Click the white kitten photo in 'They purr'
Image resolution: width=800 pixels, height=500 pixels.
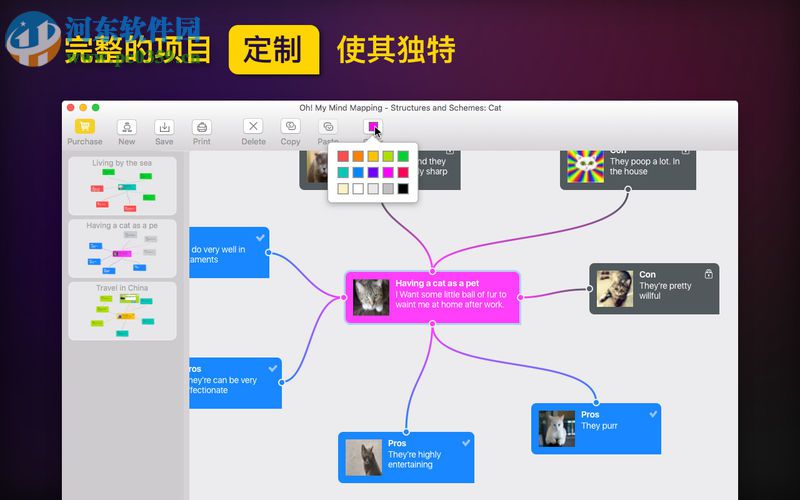pyautogui.click(x=557, y=429)
